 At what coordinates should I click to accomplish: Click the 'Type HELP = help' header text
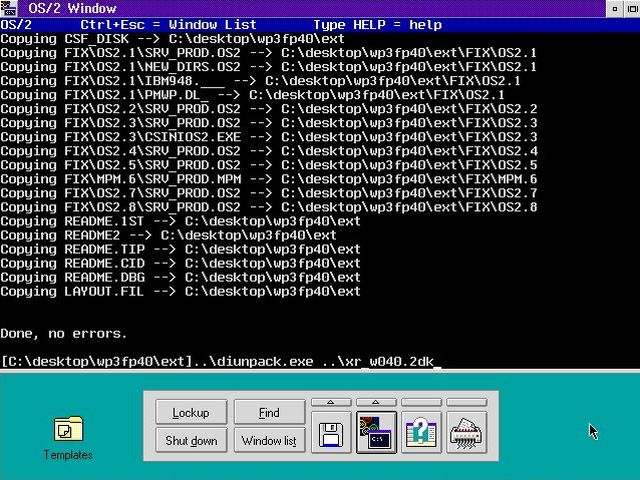pyautogui.click(x=378, y=25)
